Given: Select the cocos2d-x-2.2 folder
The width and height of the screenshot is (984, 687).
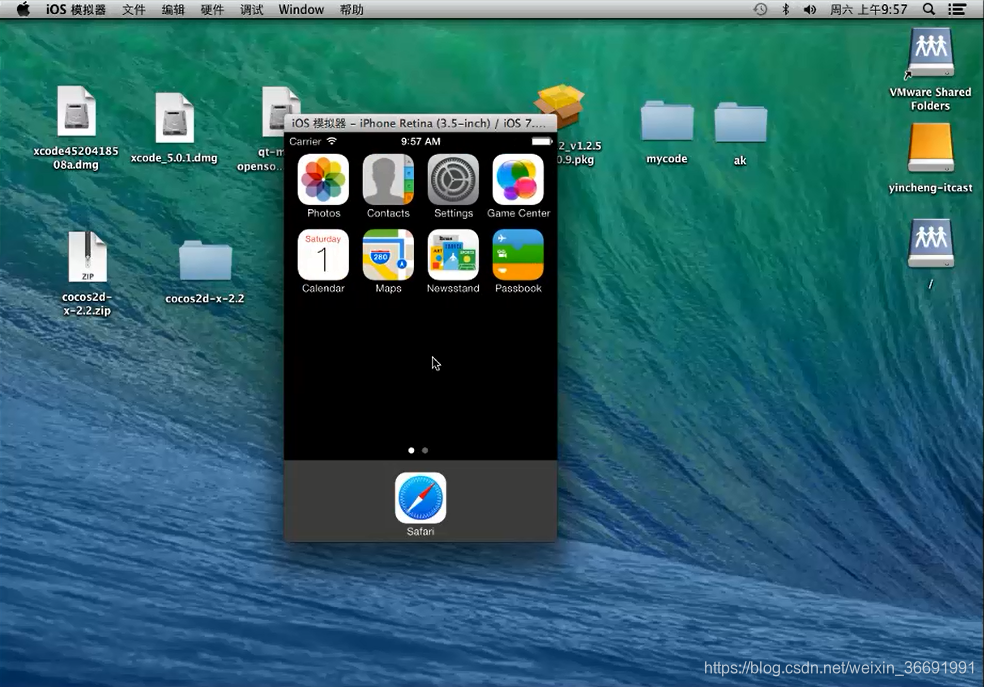Looking at the screenshot, I should click(x=205, y=260).
